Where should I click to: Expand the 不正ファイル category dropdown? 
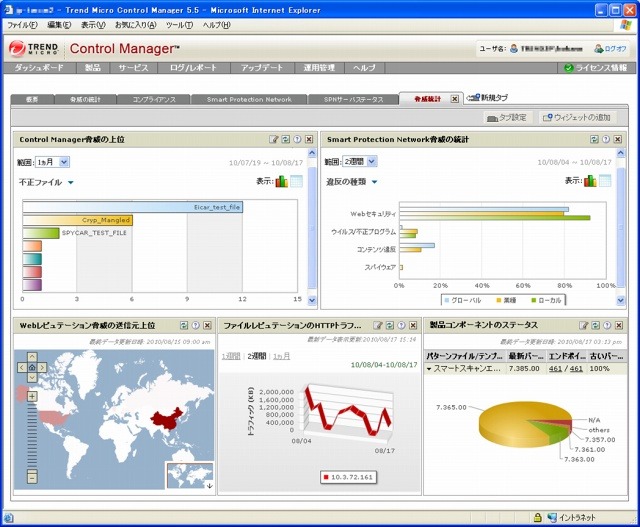[71, 182]
